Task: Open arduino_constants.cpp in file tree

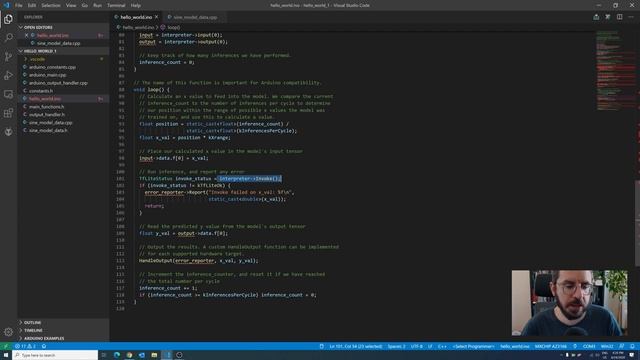Action: coord(52,67)
